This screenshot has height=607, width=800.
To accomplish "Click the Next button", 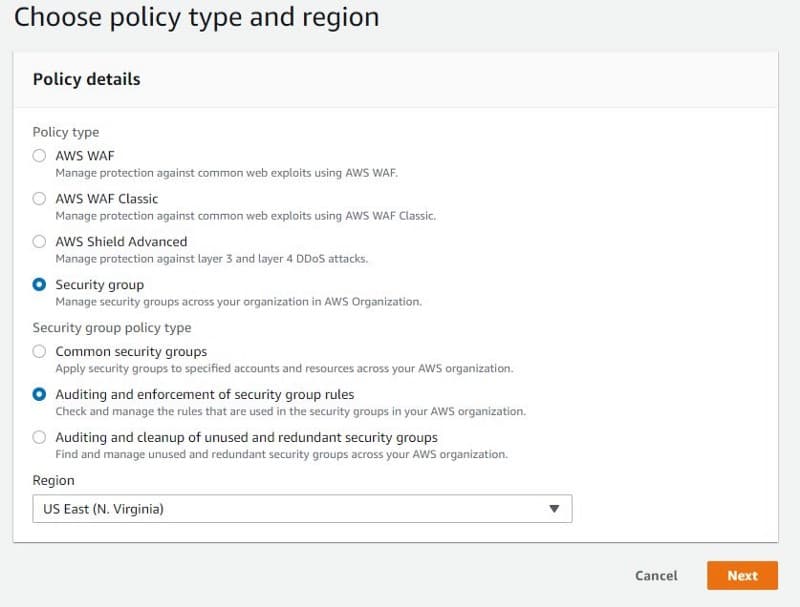I will (x=742, y=575).
